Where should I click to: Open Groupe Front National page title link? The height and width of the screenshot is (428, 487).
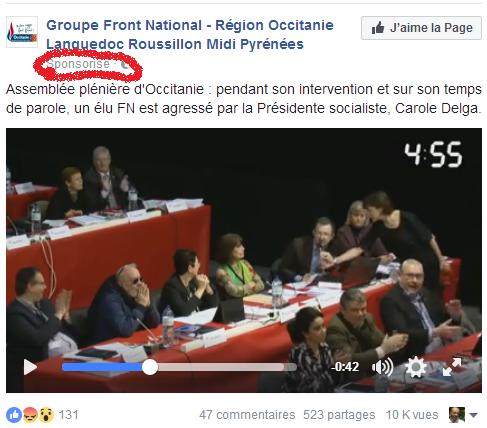pyautogui.click(x=190, y=34)
